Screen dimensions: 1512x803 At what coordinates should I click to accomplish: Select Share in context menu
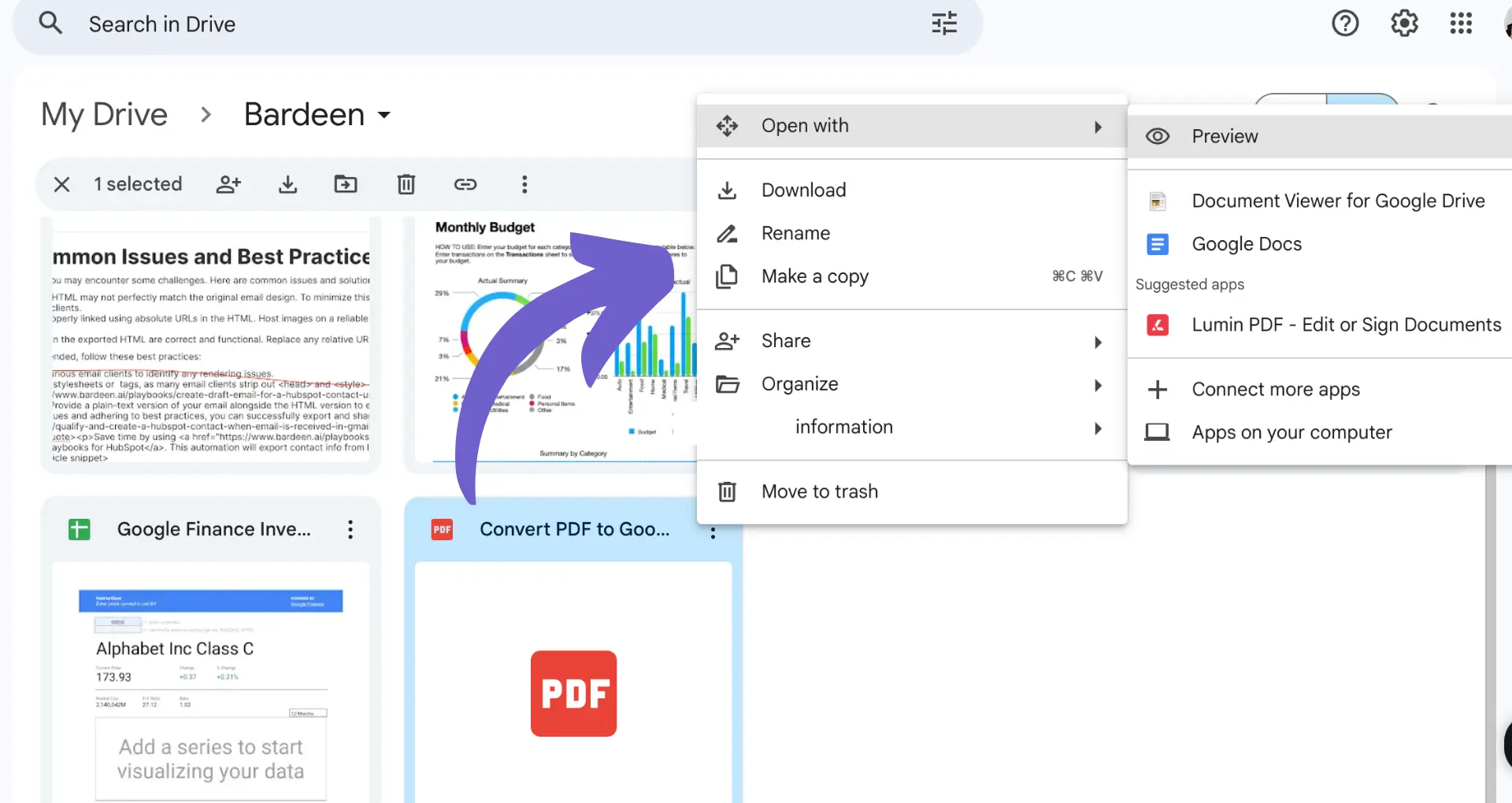pyautogui.click(x=912, y=341)
